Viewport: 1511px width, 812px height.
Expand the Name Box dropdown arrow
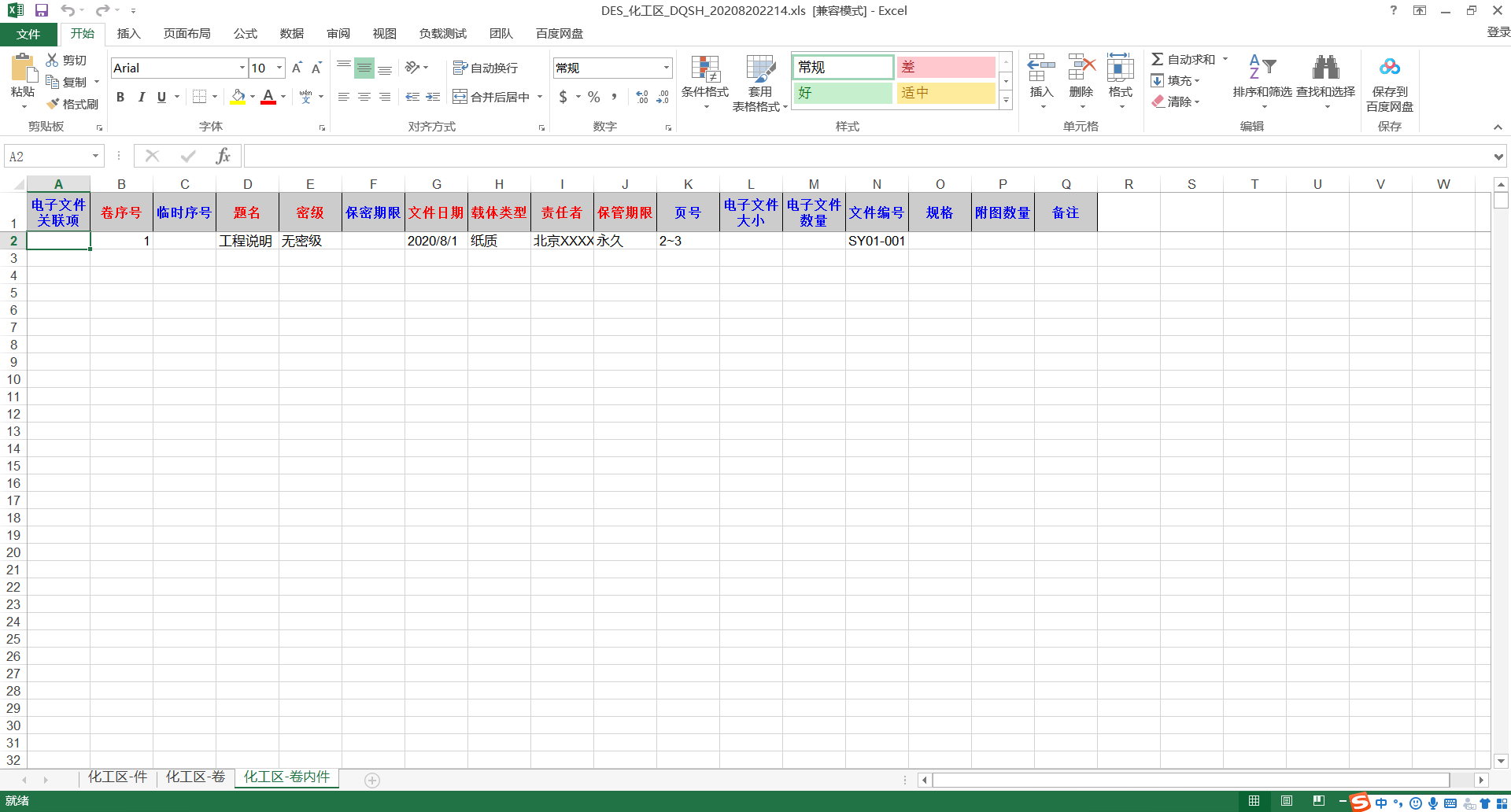95,156
